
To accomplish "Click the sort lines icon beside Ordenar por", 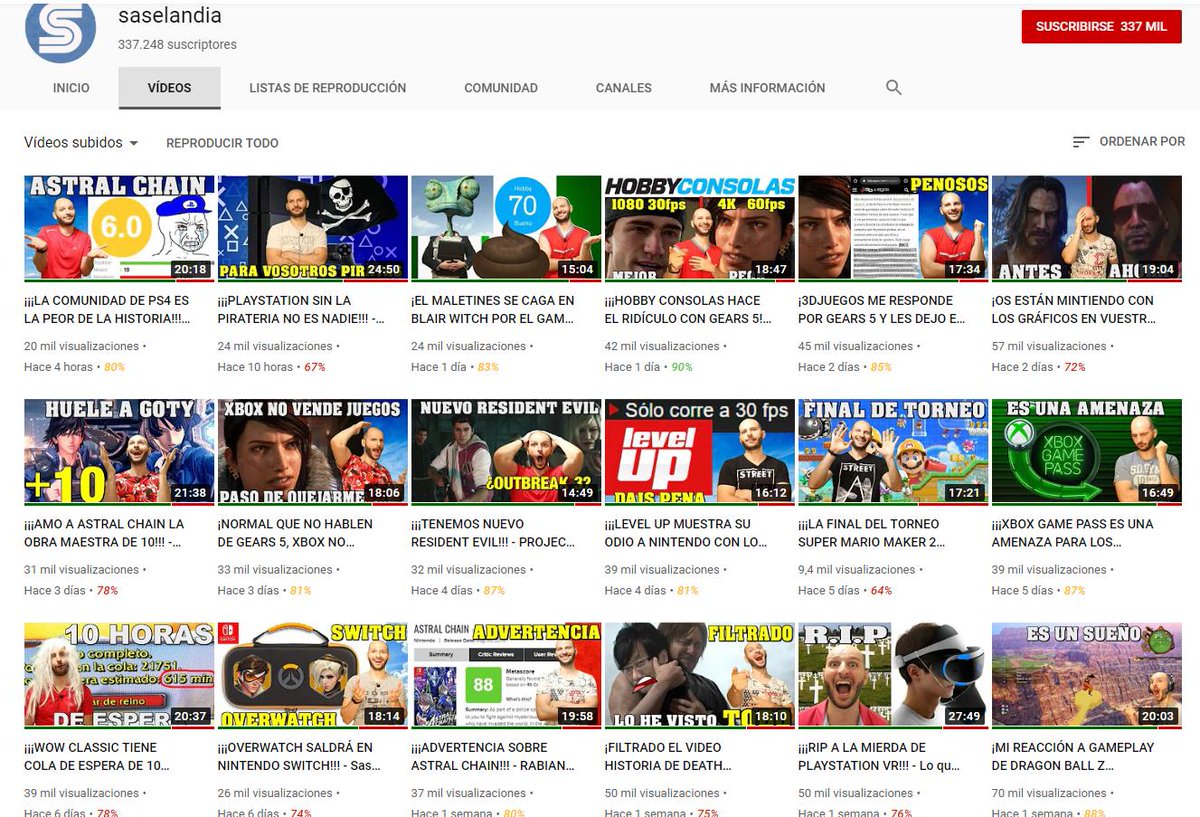I will point(1081,142).
